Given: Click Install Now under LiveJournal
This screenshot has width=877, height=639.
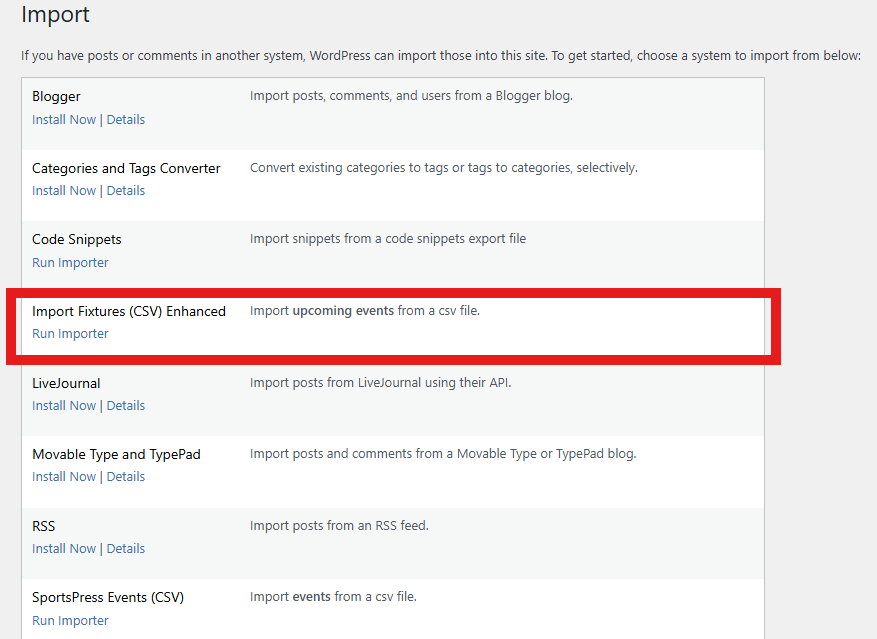Looking at the screenshot, I should [x=63, y=405].
